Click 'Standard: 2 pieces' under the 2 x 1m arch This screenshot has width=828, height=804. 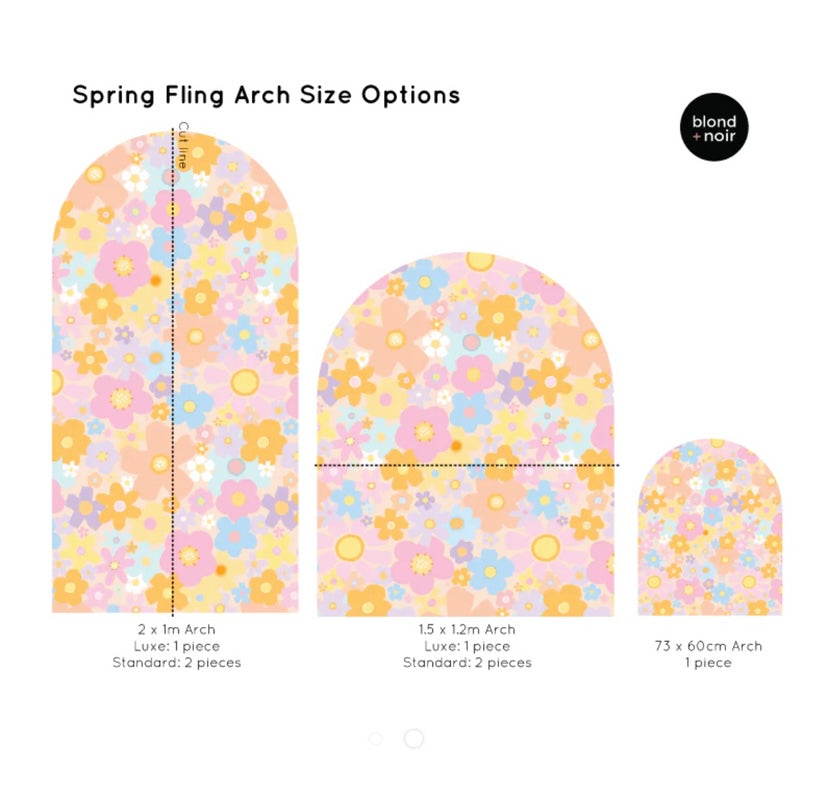(176, 662)
